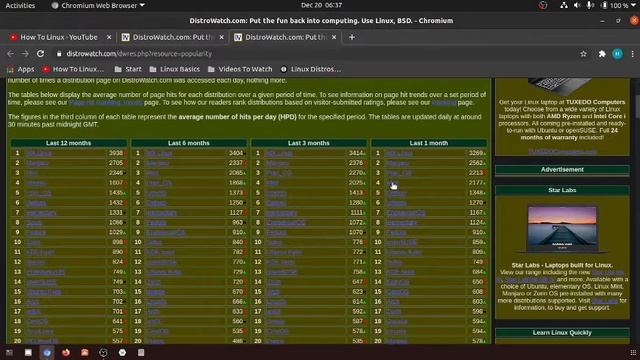640x360 pixels.
Task: Expand the system menu arrow beside 100 %
Action: coord(633,5)
